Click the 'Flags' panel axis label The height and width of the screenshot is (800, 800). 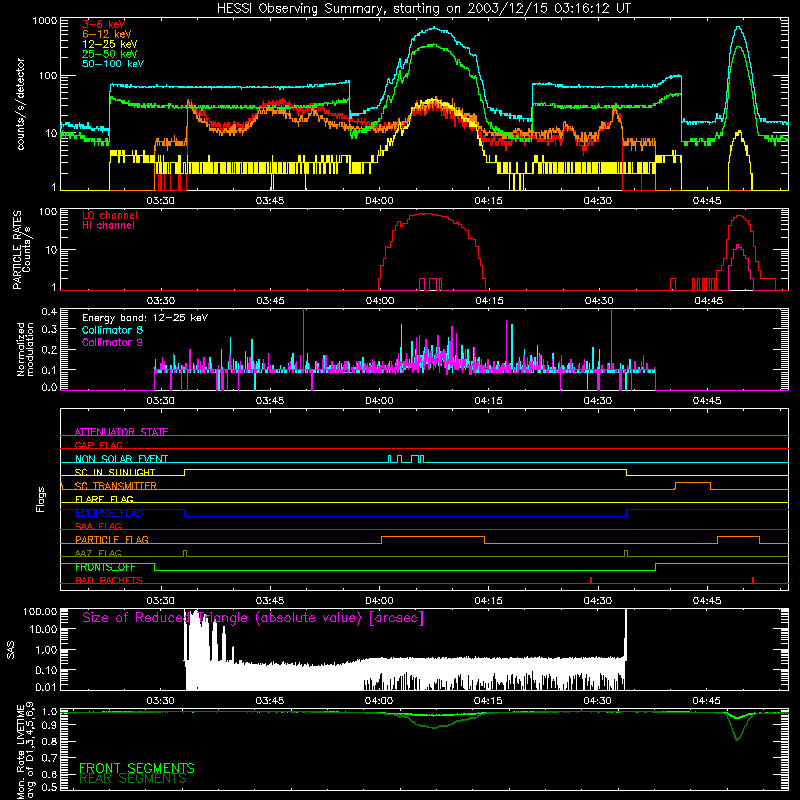(x=40, y=499)
